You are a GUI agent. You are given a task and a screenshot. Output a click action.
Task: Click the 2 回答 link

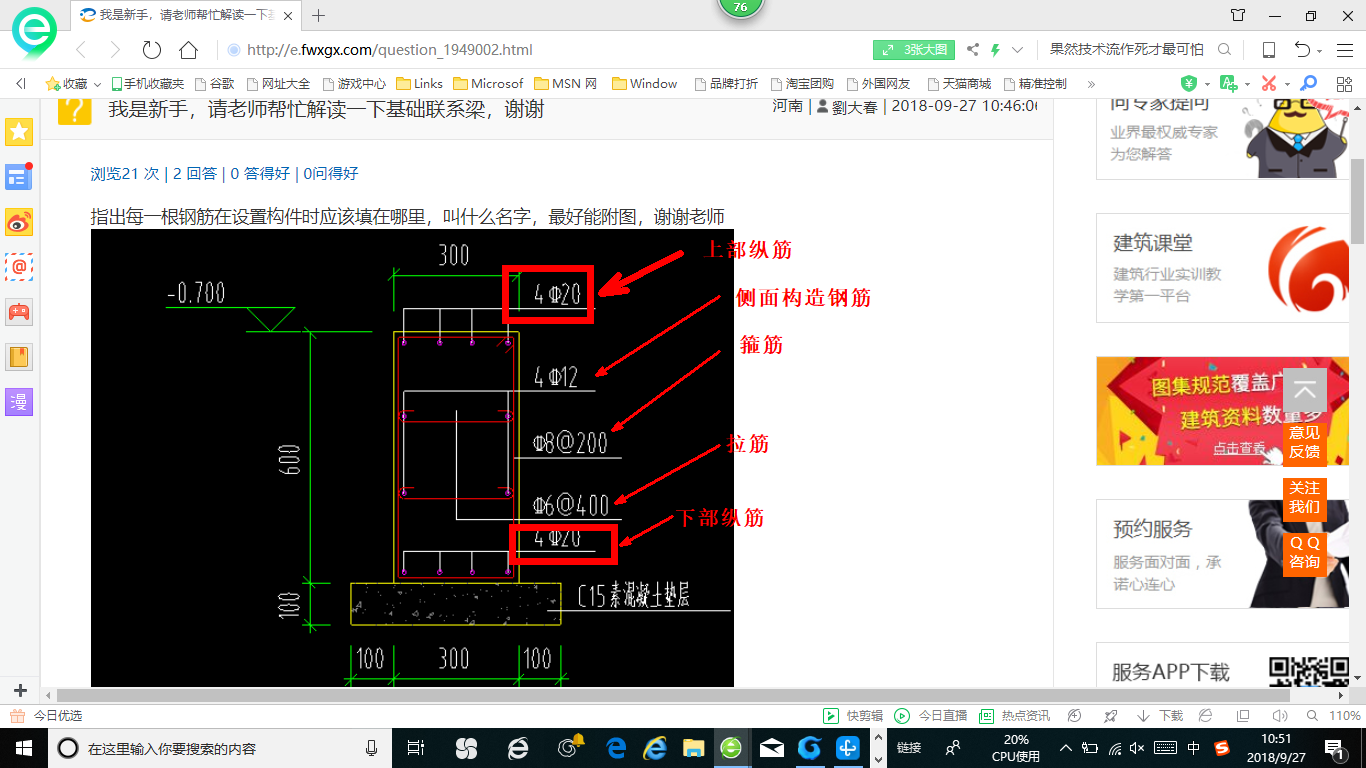[195, 174]
